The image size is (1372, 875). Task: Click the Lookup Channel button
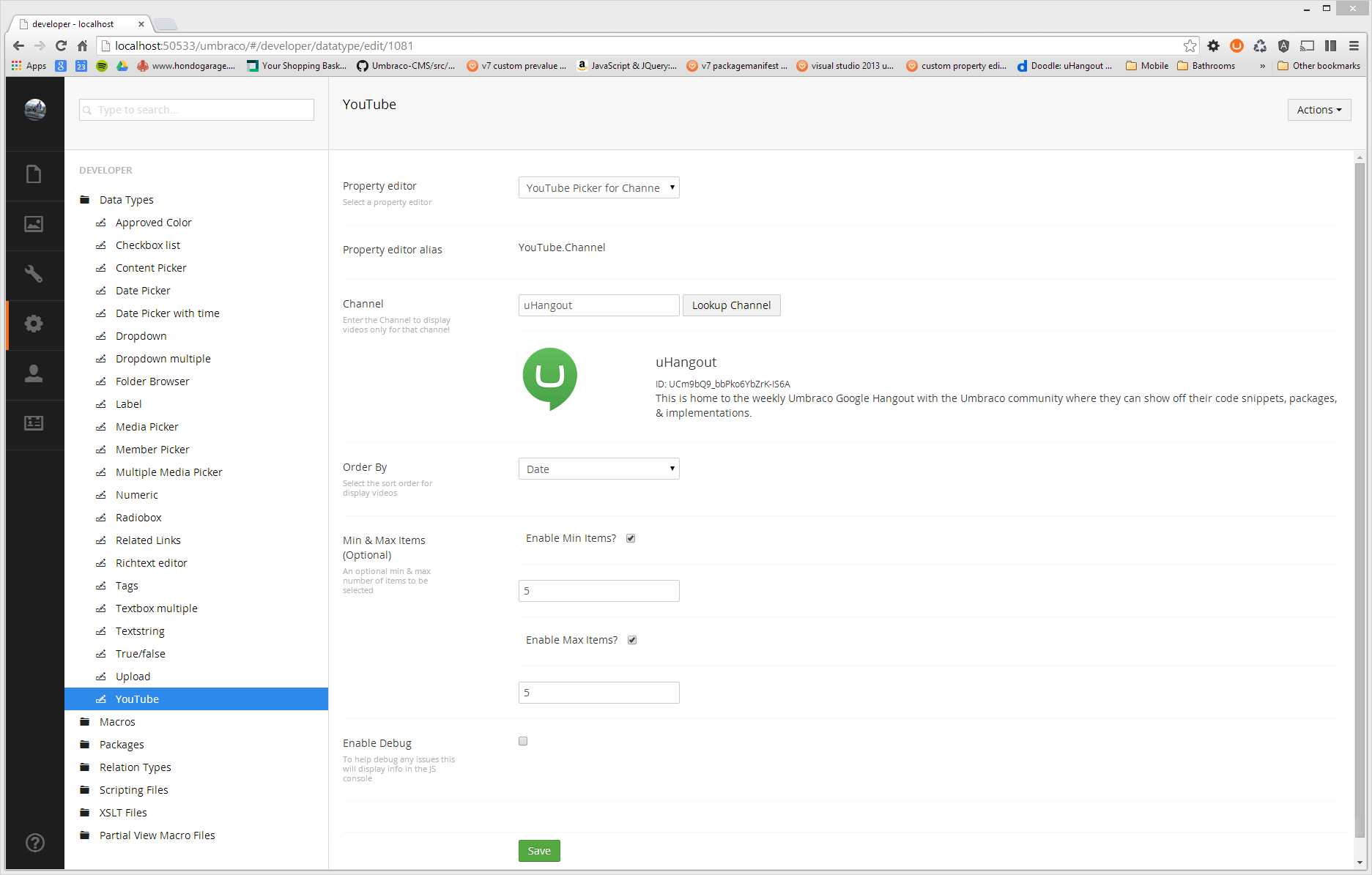point(731,305)
